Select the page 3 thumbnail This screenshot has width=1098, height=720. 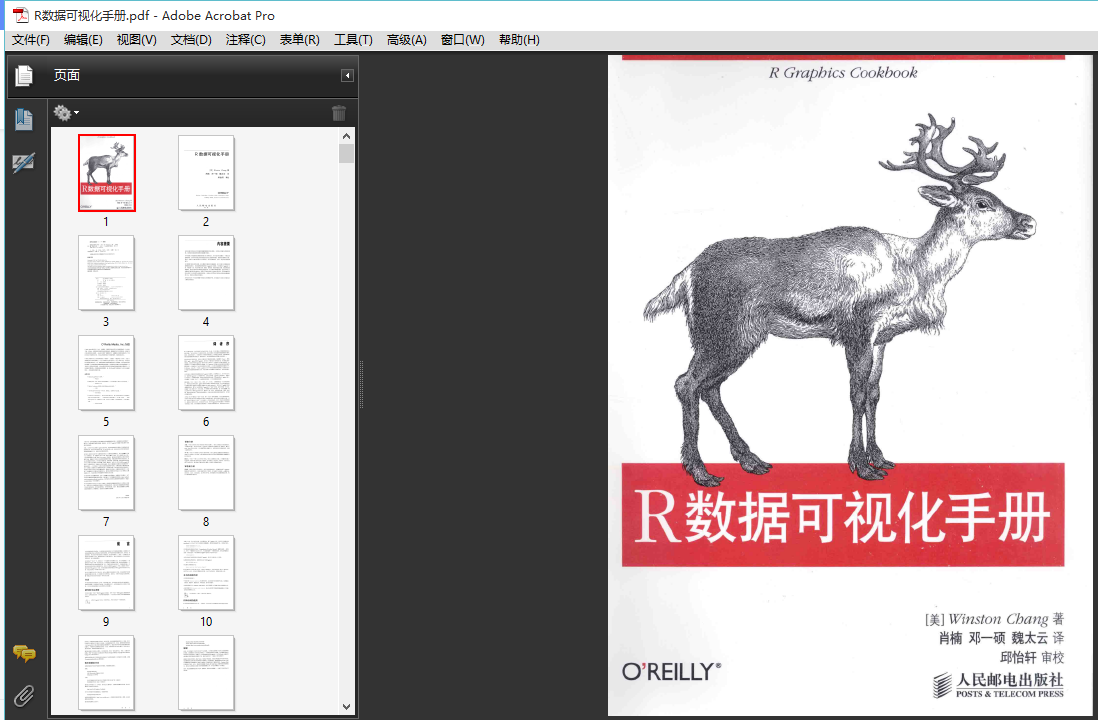(106, 273)
